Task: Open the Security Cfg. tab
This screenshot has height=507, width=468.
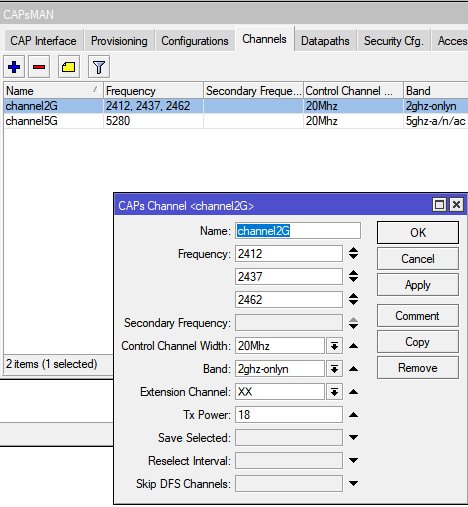Action: pyautogui.click(x=394, y=41)
